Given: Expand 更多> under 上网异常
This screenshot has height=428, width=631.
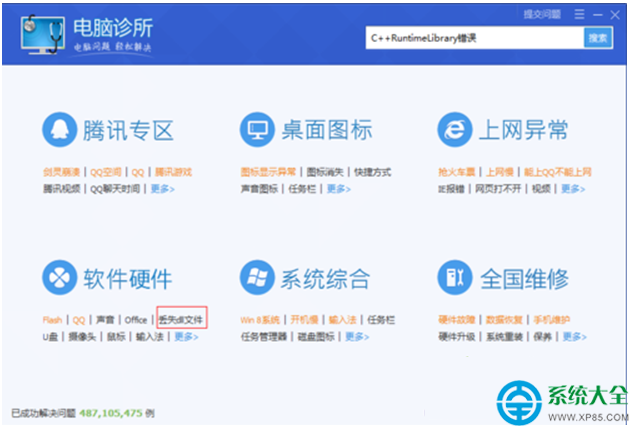Looking at the screenshot, I should click(573, 189).
